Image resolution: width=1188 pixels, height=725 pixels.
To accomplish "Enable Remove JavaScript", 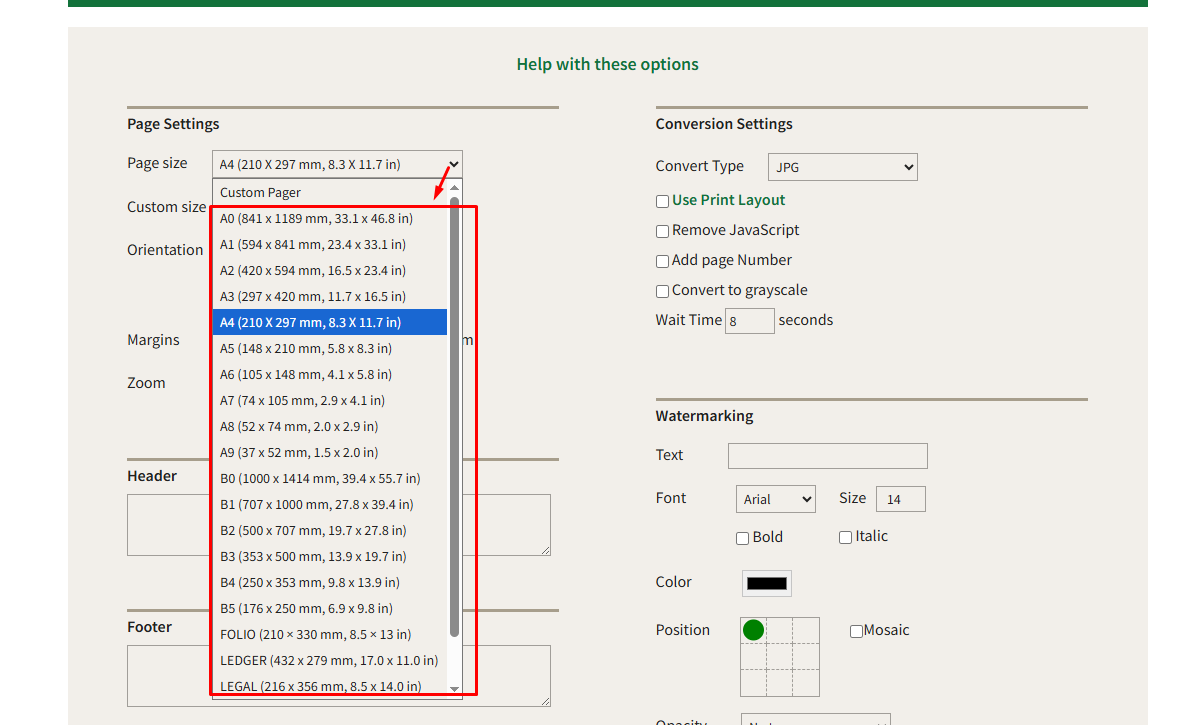I will [662, 231].
